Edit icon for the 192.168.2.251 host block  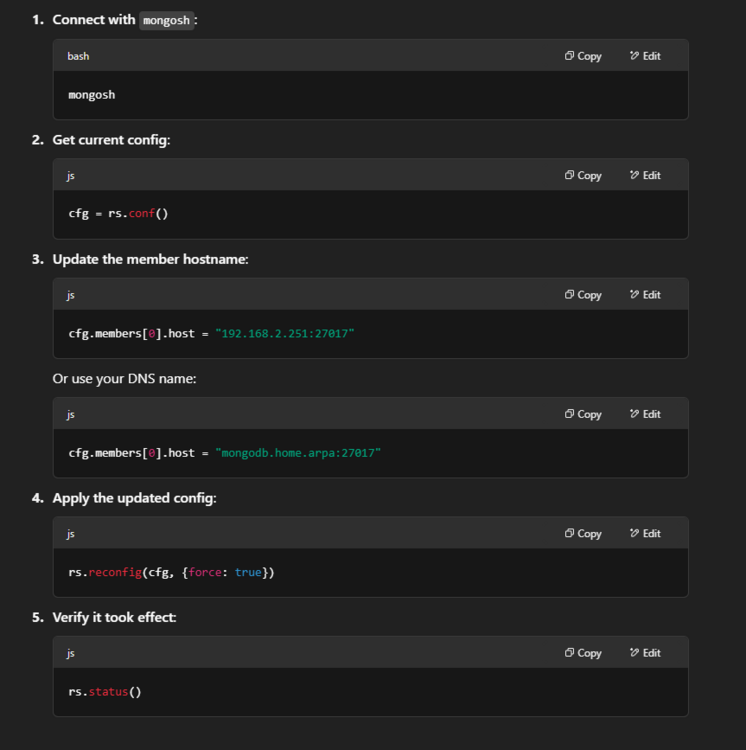634,295
